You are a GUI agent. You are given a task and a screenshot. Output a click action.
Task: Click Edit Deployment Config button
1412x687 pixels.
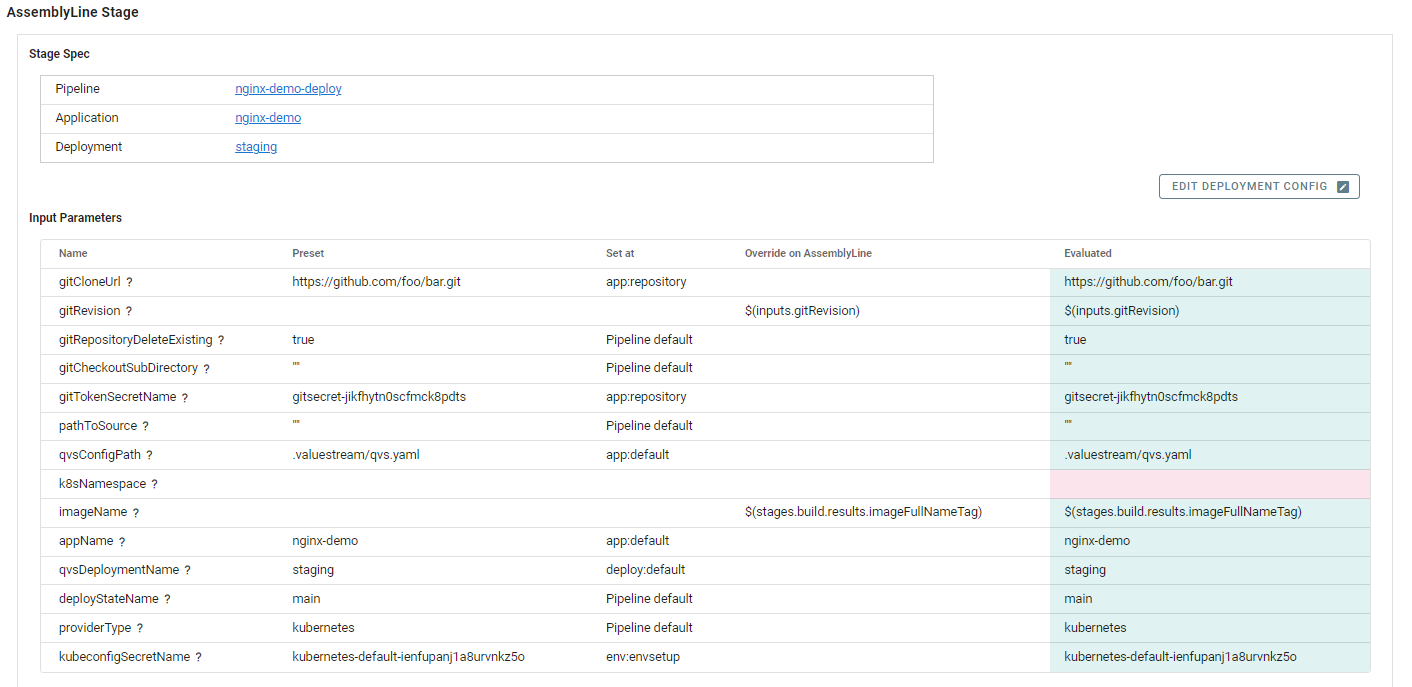[x=1259, y=187]
